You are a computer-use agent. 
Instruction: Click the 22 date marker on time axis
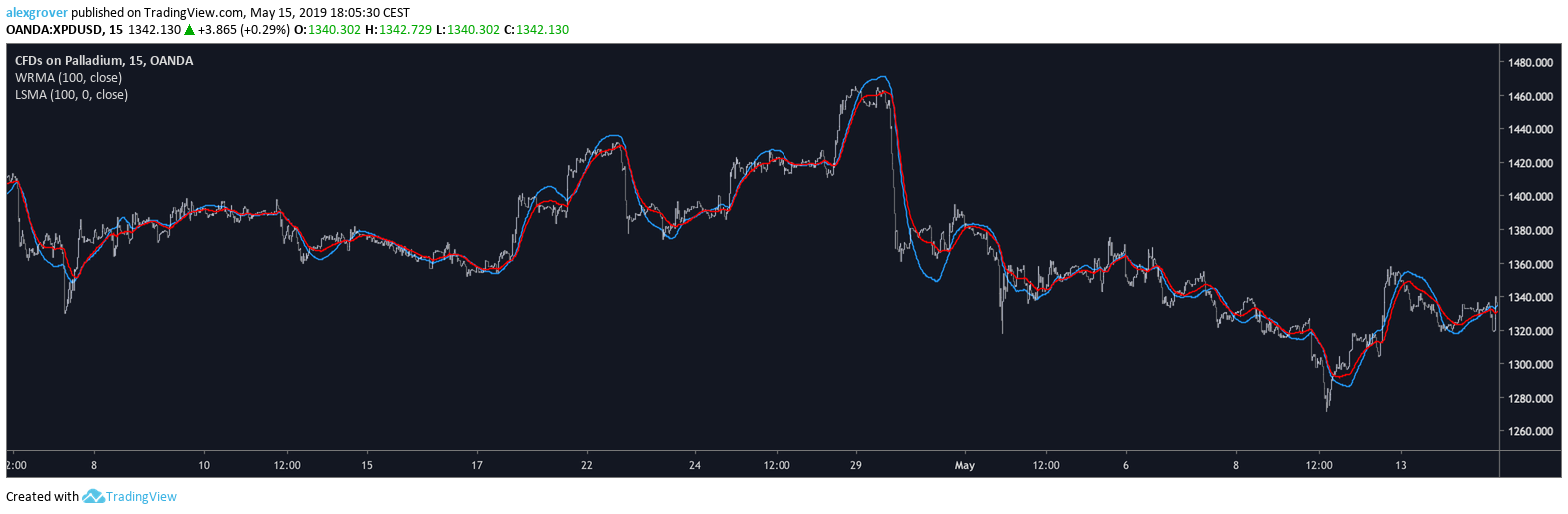point(587,466)
